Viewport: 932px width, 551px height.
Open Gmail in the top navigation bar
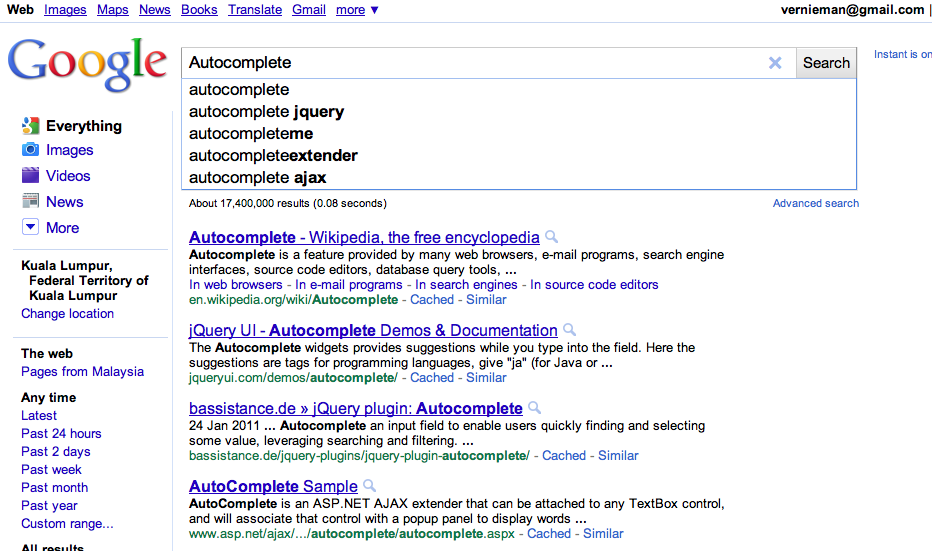[x=309, y=10]
